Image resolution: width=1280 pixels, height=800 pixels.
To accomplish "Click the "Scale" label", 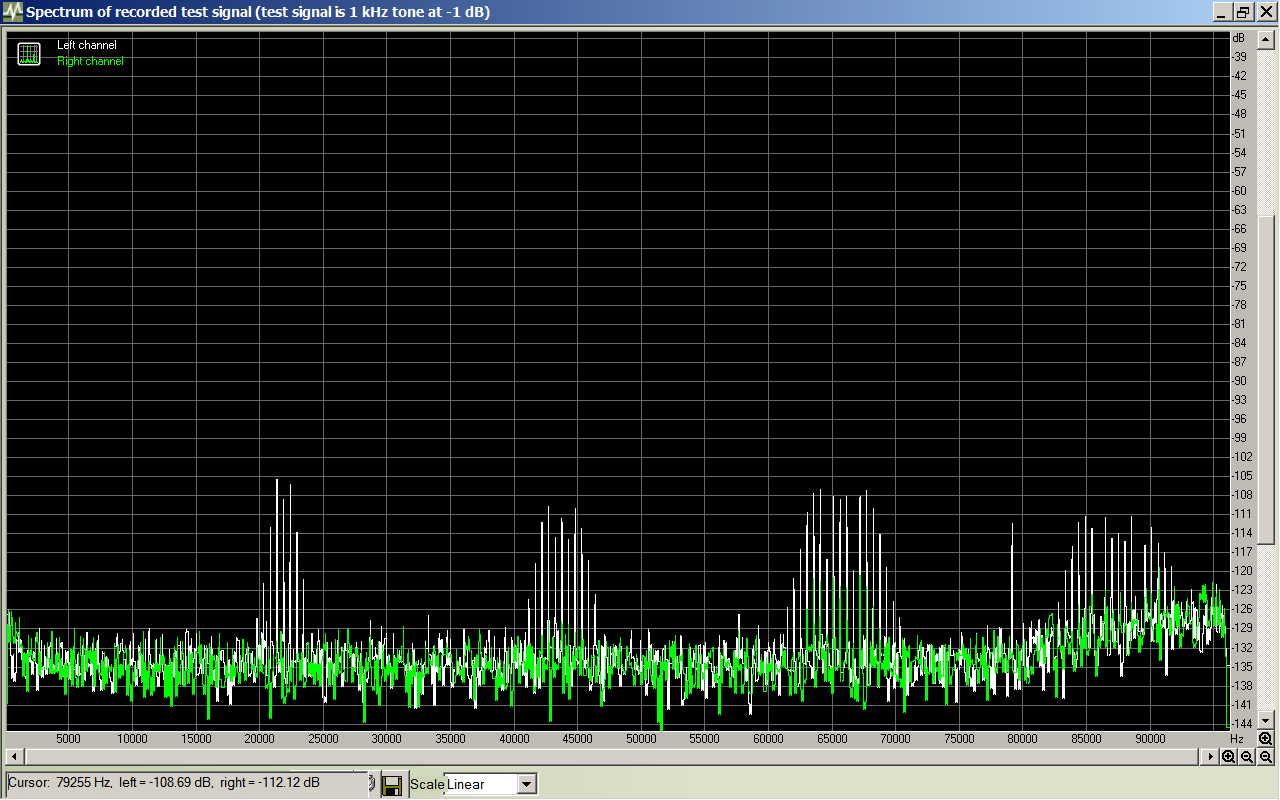I will 427,785.
